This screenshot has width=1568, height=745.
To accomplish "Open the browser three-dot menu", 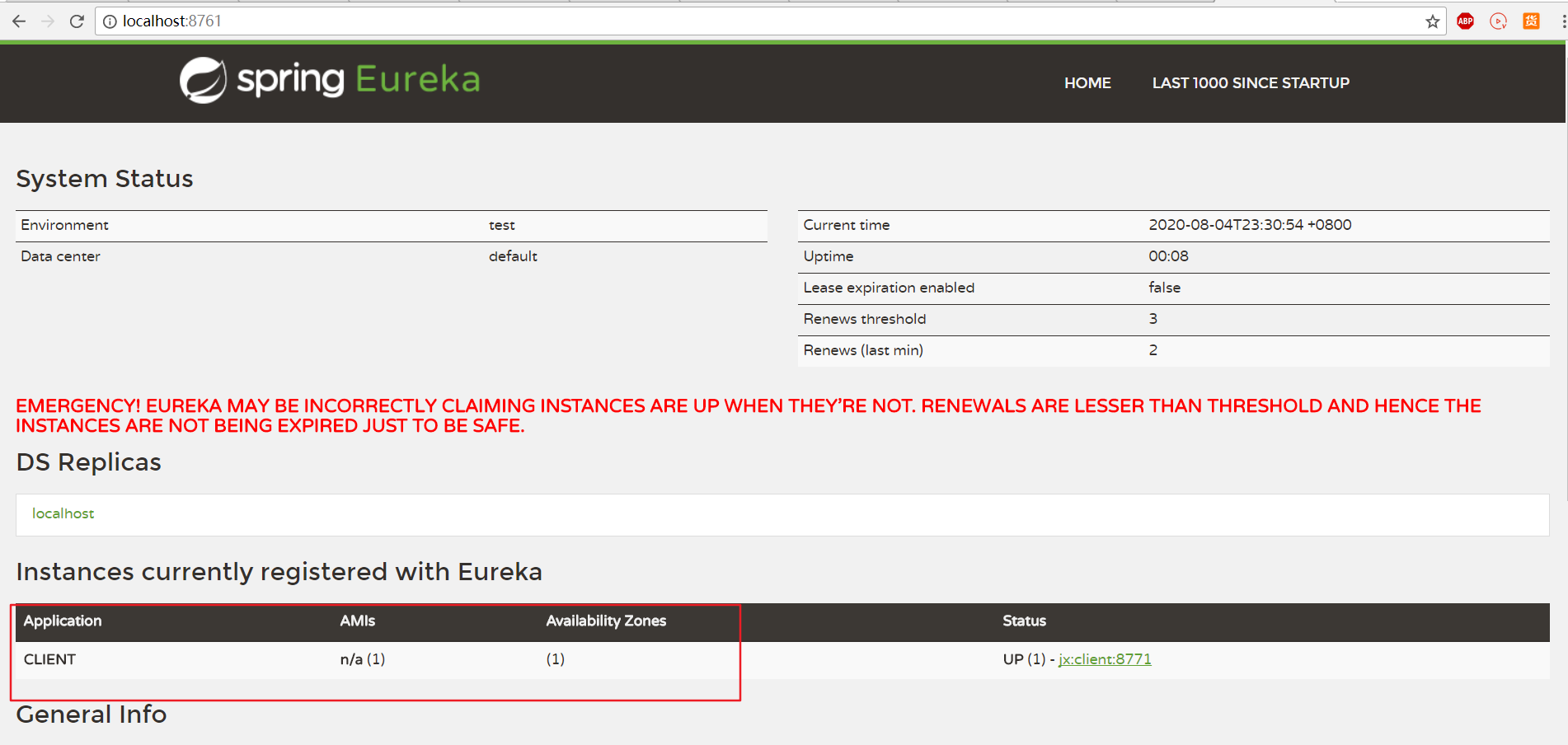I will coord(1563,21).
